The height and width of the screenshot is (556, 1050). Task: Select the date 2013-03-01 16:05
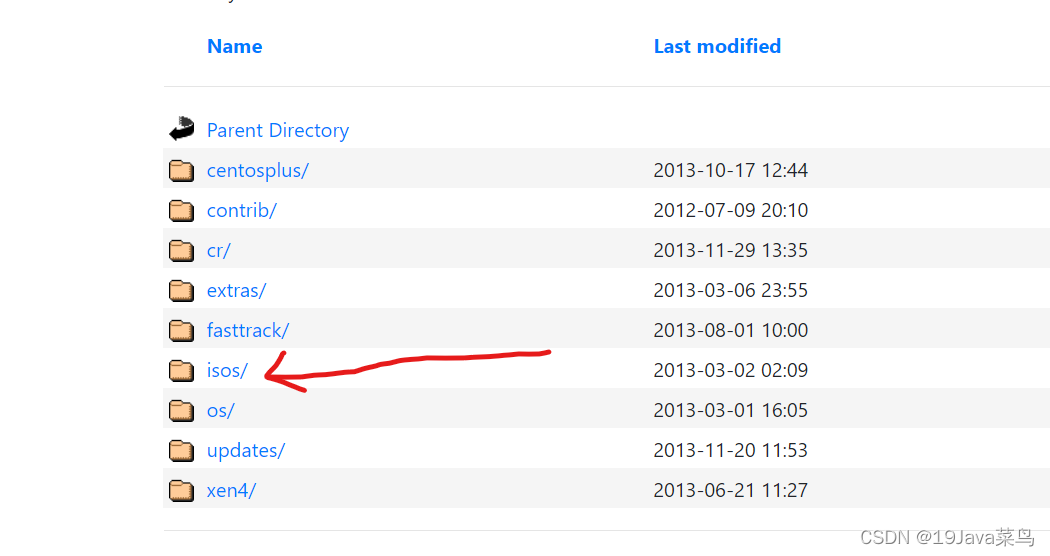[x=731, y=410]
